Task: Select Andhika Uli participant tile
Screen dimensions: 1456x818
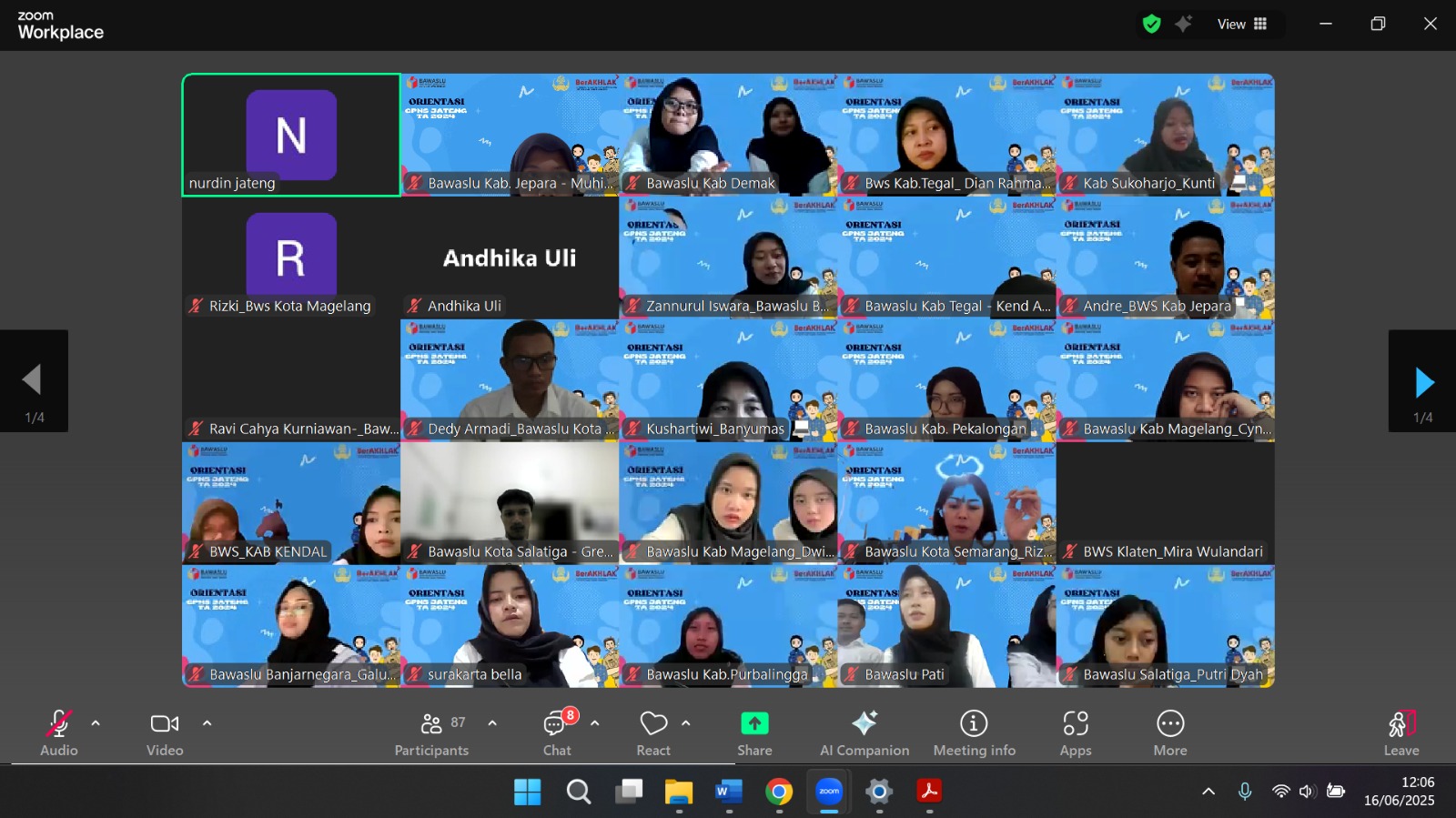Action: pos(510,258)
